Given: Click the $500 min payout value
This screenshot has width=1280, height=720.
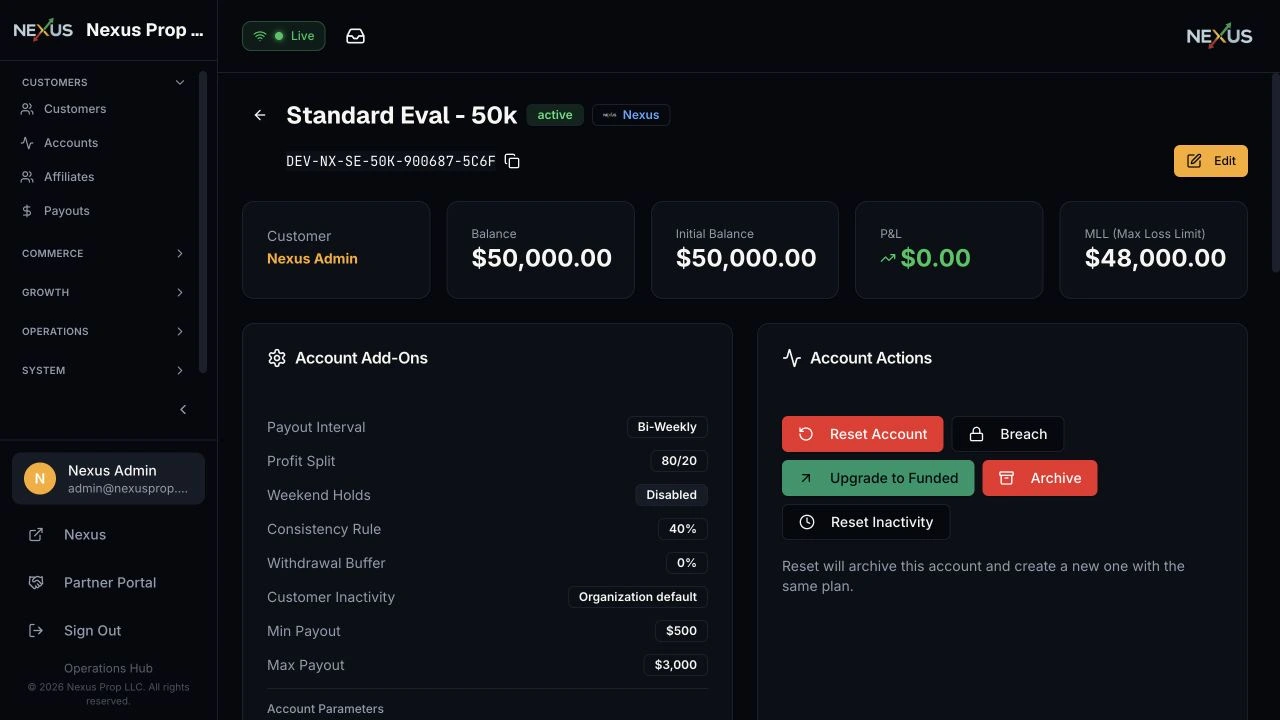Looking at the screenshot, I should point(681,631).
